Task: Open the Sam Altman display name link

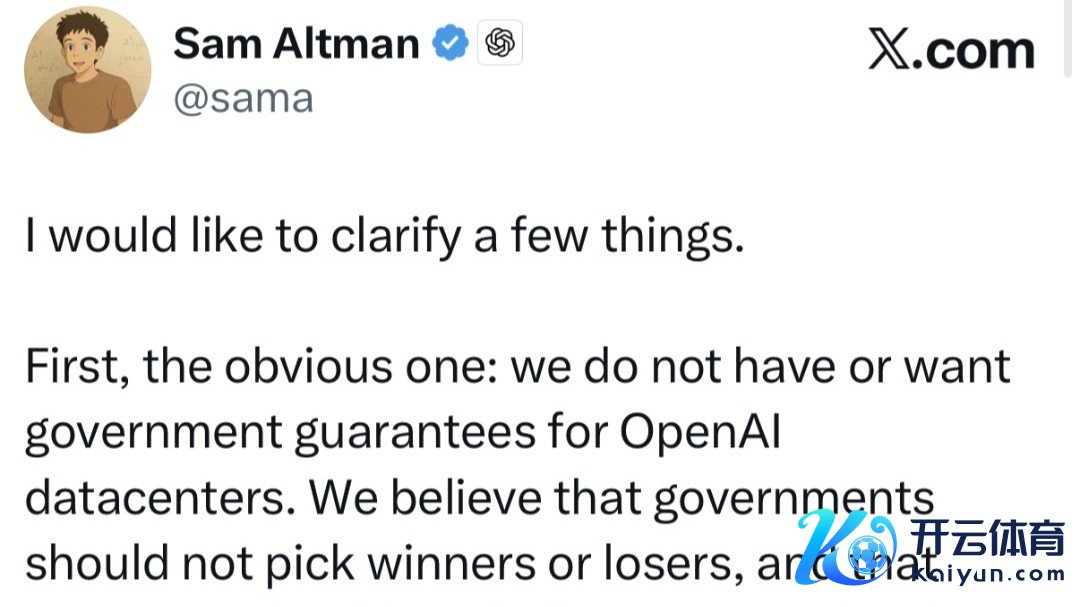Action: coord(295,43)
